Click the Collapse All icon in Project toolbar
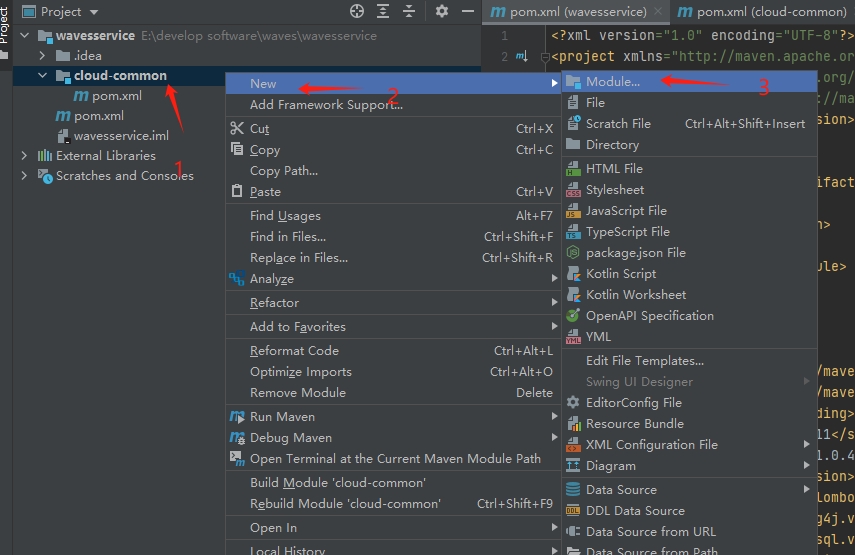 tap(409, 11)
